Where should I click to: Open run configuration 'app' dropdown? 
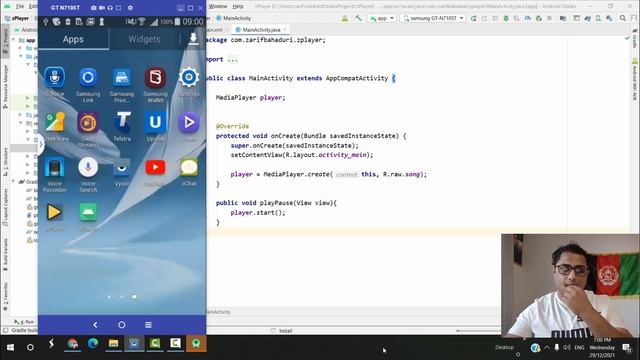(x=382, y=18)
